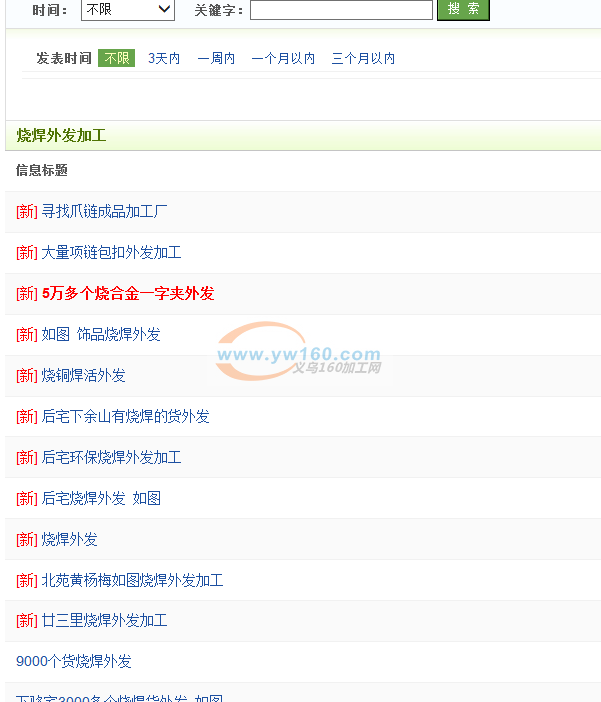Open listing 烧铜焊活外发

[83, 376]
